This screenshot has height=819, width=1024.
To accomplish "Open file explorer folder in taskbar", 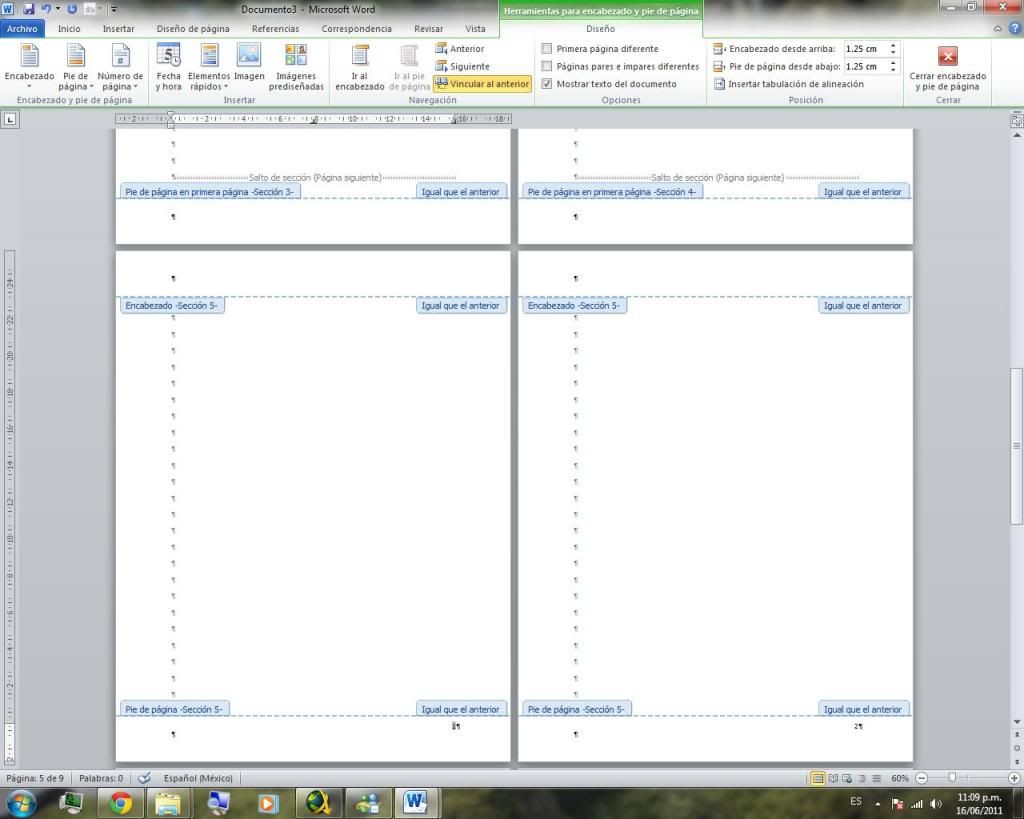I will coord(168,802).
